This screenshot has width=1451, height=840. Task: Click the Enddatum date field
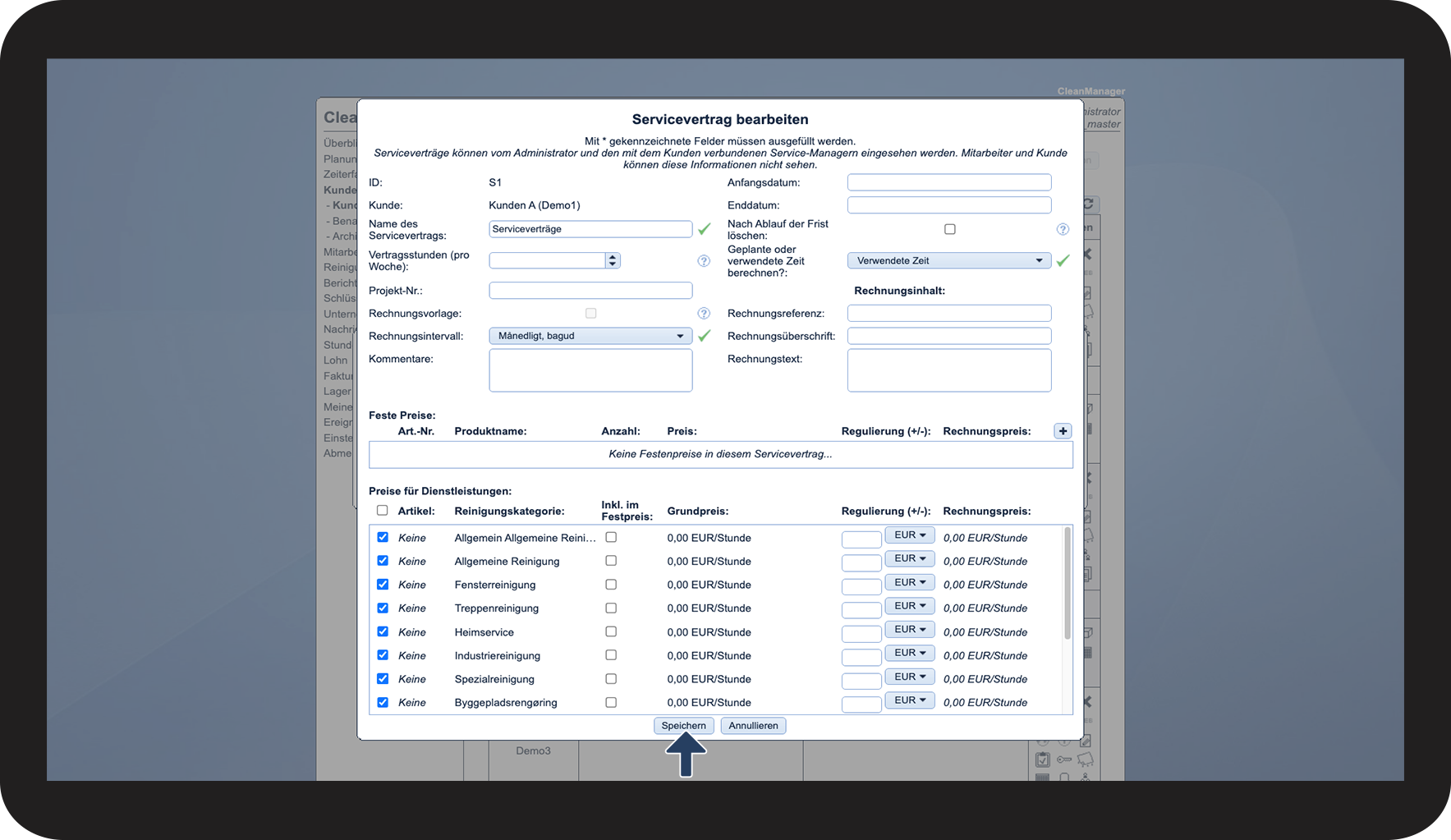pos(949,205)
